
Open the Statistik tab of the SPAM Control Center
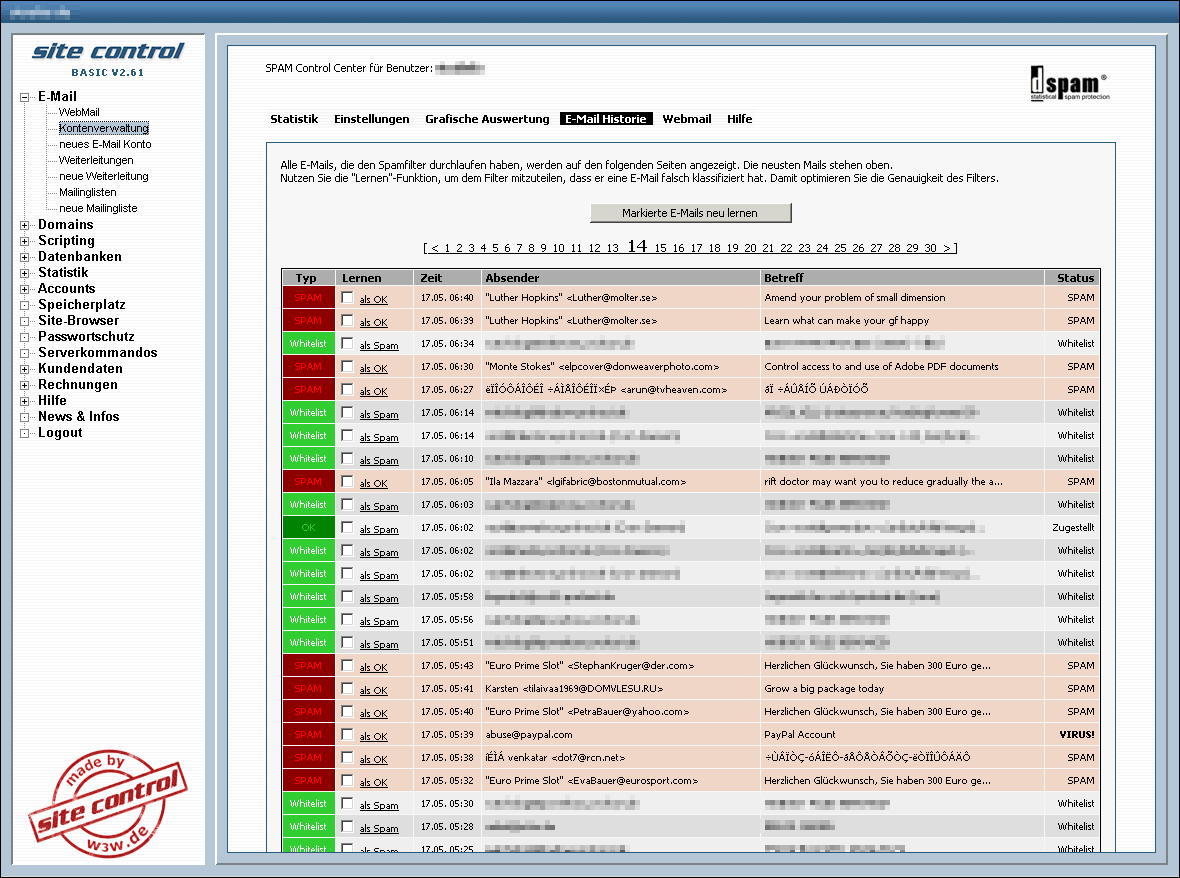294,119
